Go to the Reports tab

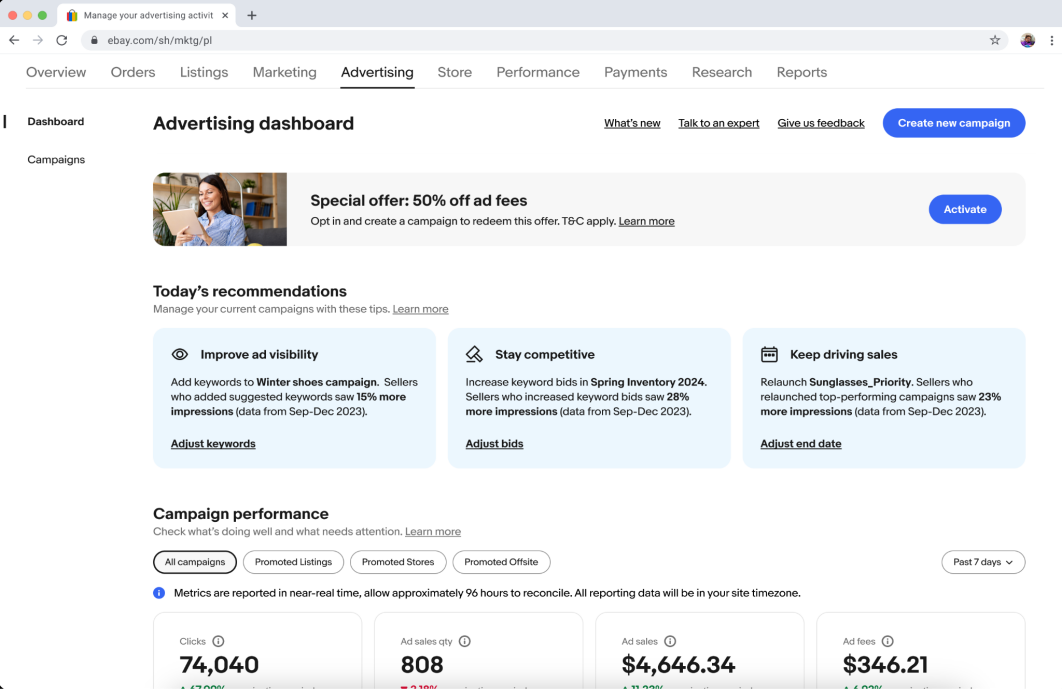click(802, 72)
